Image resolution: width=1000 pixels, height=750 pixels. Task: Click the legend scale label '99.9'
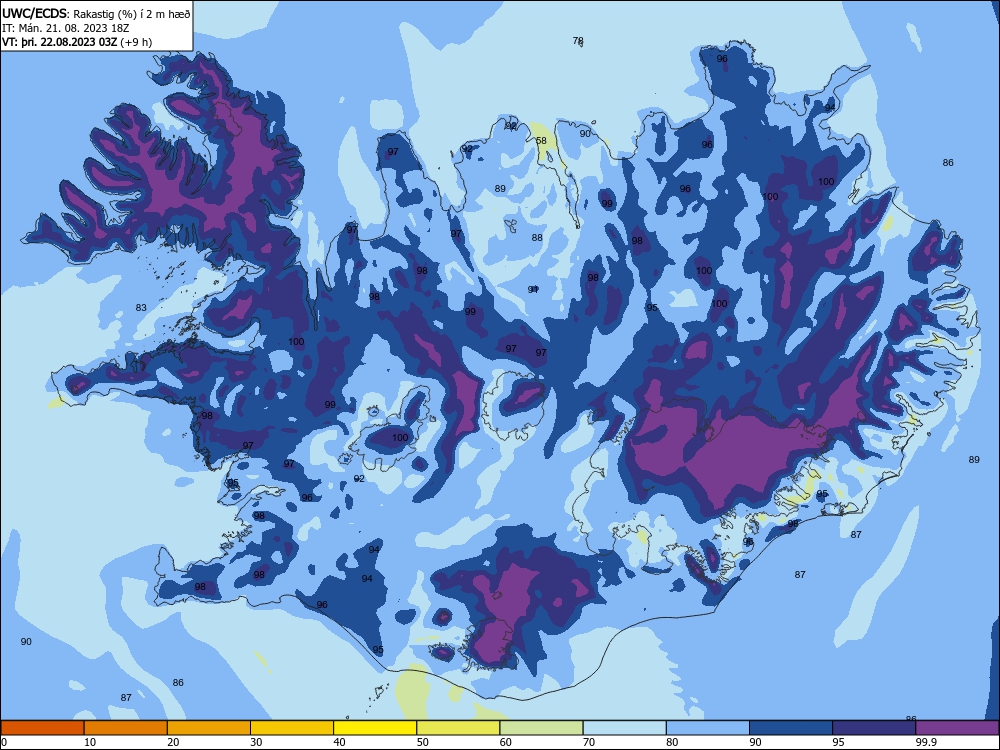click(x=926, y=742)
